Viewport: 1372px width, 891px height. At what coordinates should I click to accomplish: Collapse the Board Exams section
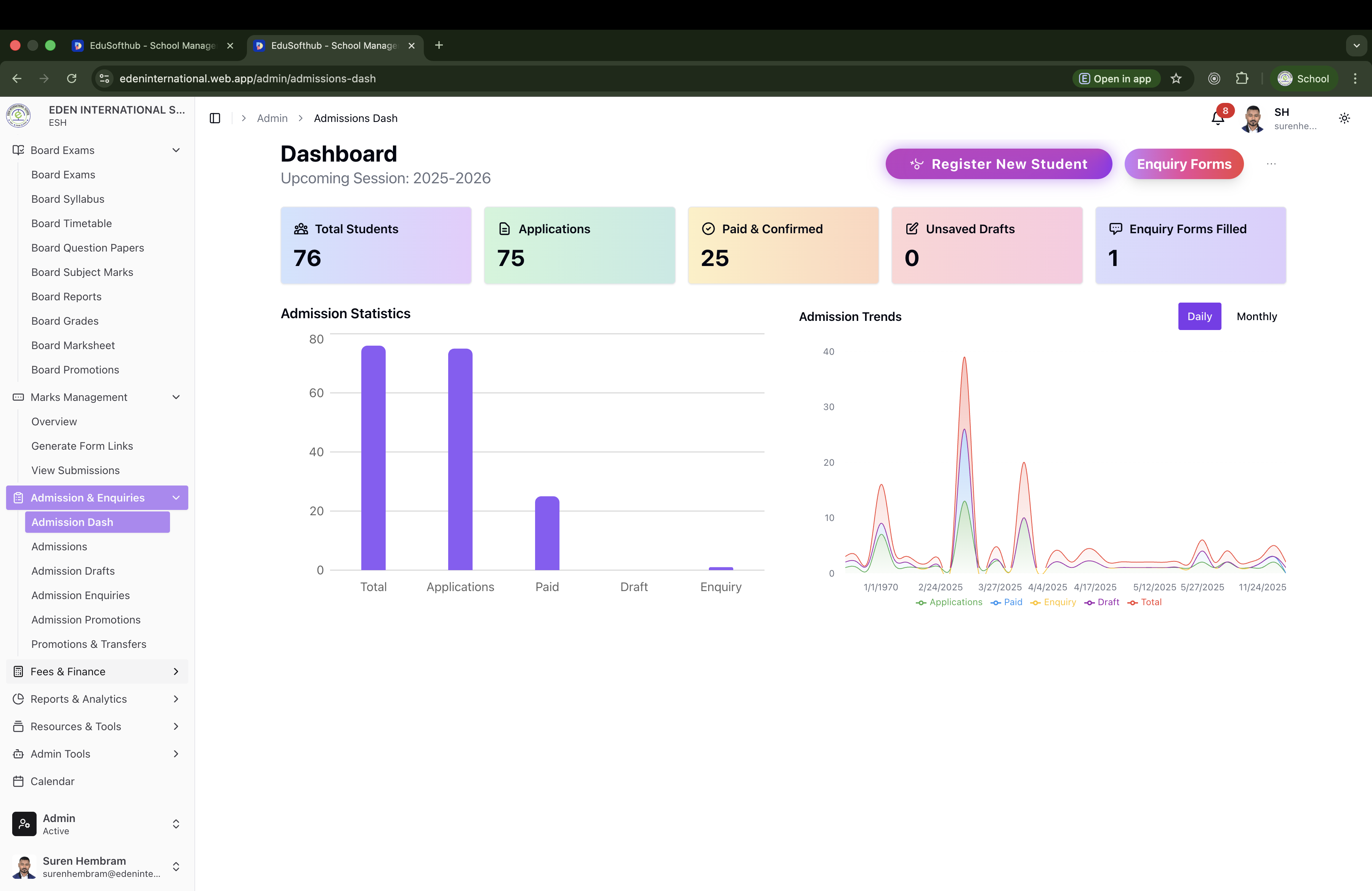176,151
